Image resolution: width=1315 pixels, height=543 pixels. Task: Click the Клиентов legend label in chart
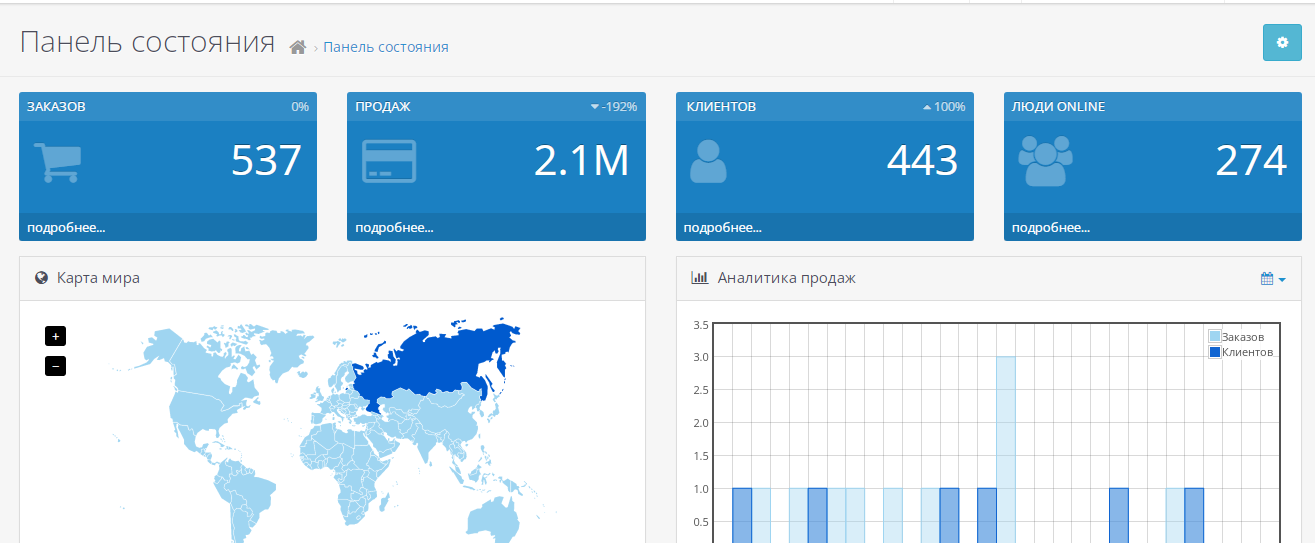click(1248, 352)
